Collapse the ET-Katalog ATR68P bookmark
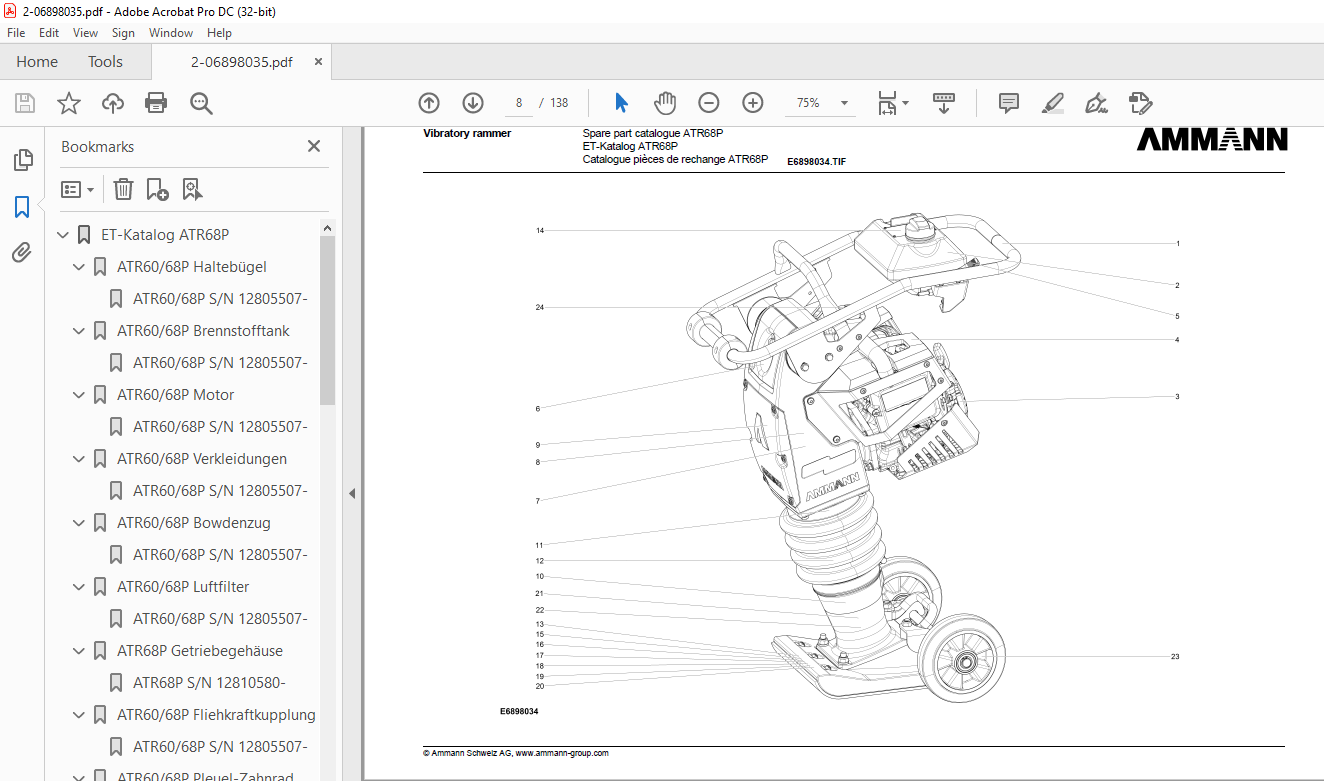 click(x=63, y=235)
